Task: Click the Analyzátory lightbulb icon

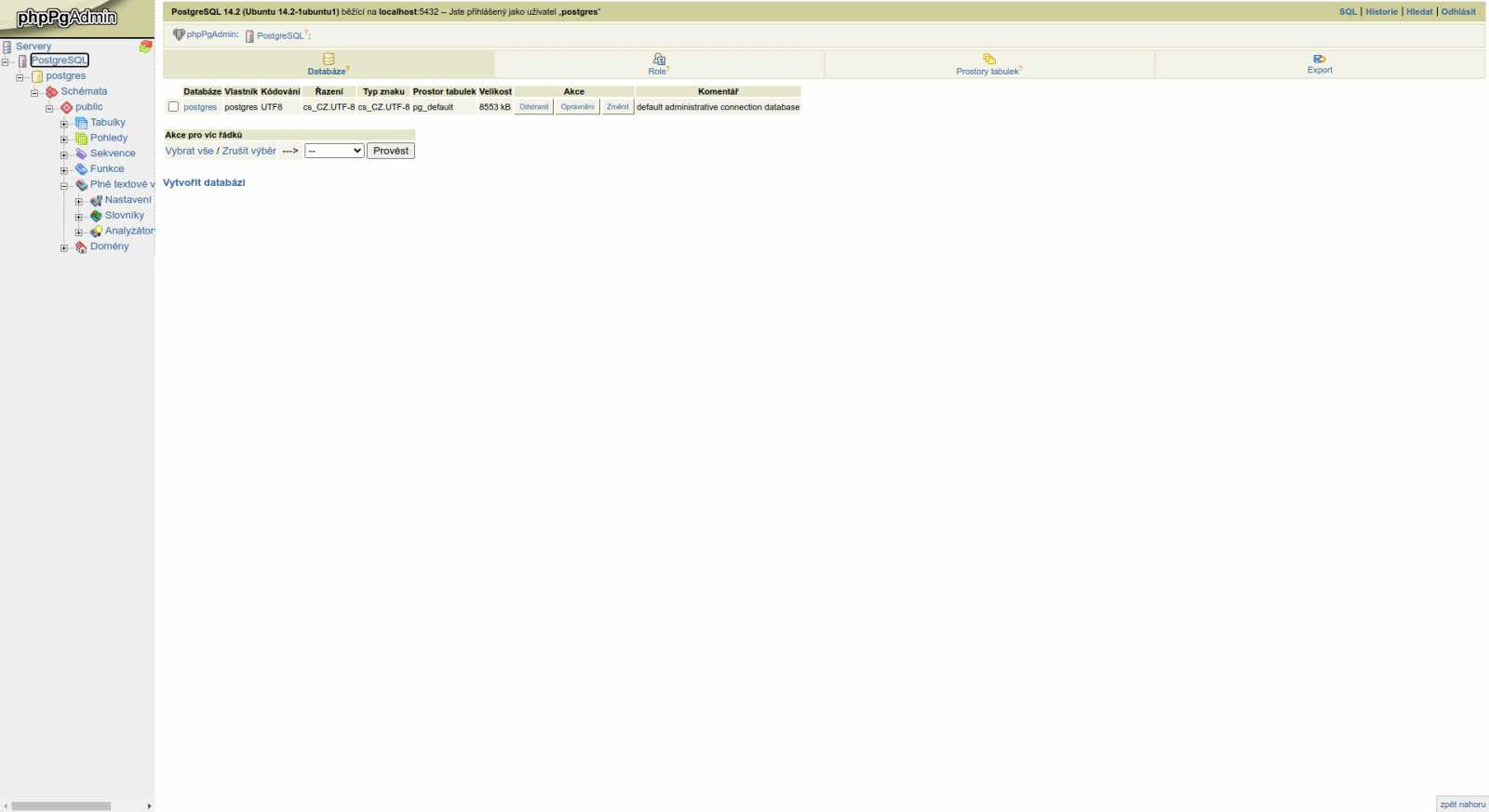Action: [x=96, y=232]
